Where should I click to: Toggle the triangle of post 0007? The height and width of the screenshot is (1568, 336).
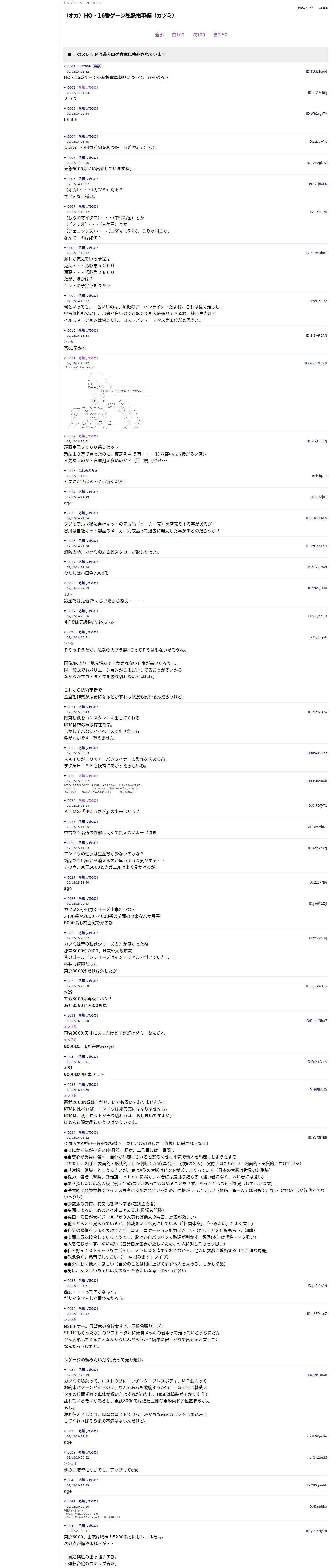click(x=65, y=207)
